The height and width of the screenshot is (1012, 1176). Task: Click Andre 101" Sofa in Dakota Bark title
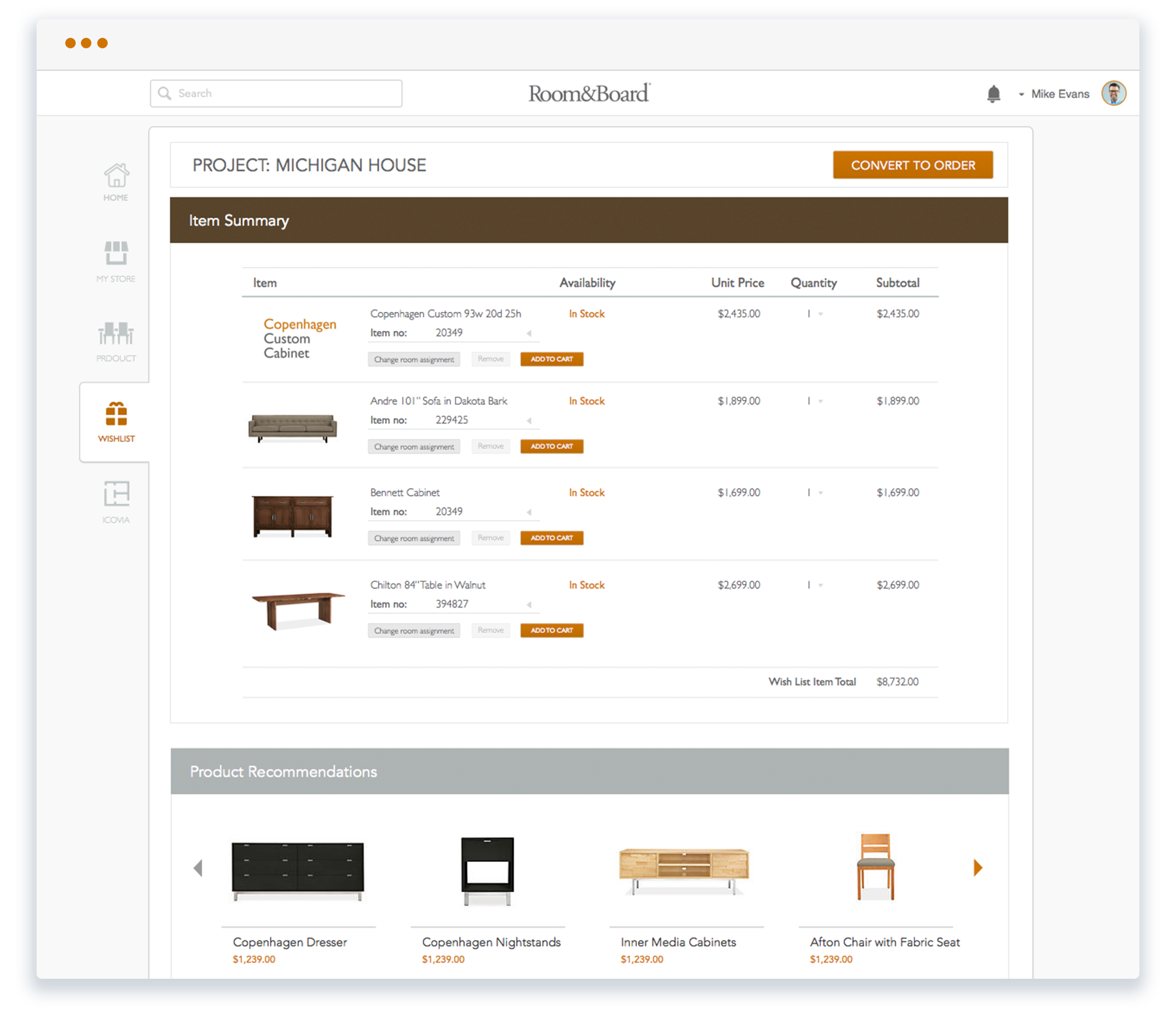439,401
